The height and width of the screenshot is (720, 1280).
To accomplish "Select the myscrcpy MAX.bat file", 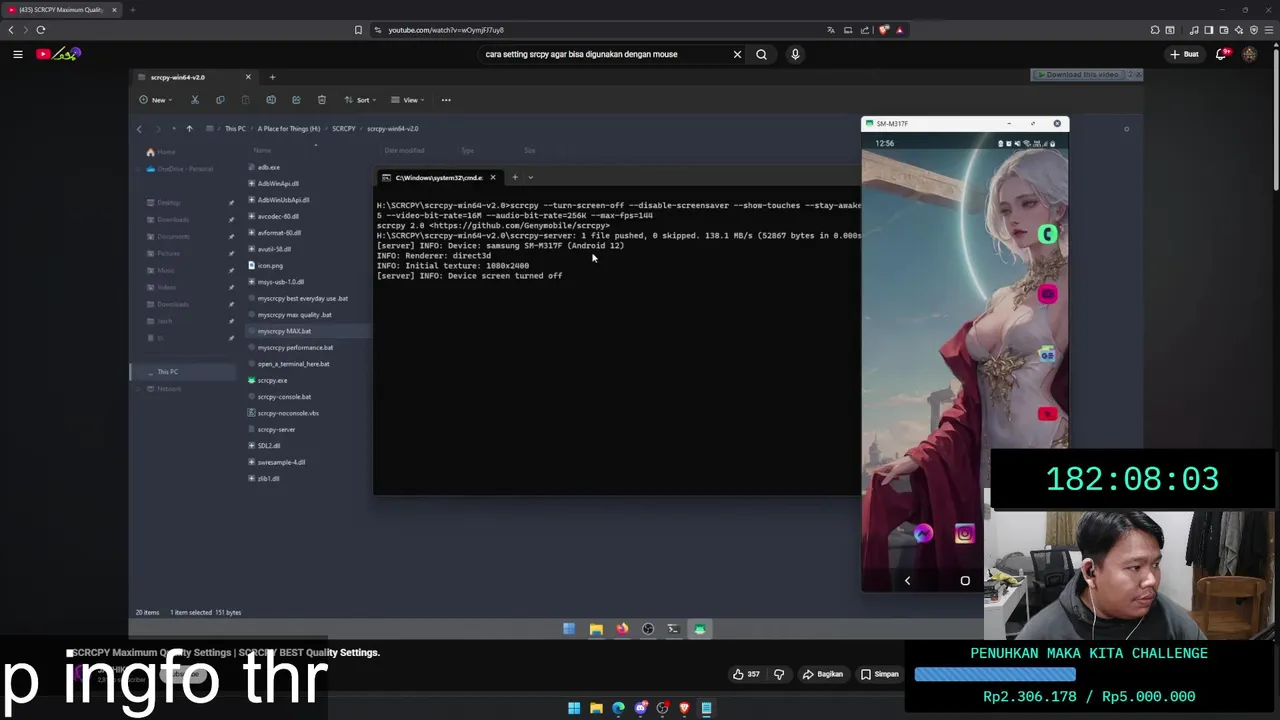I will 306,331.
